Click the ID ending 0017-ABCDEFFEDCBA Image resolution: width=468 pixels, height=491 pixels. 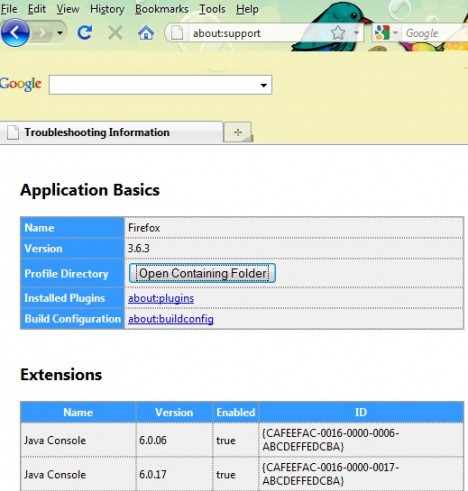(330, 474)
